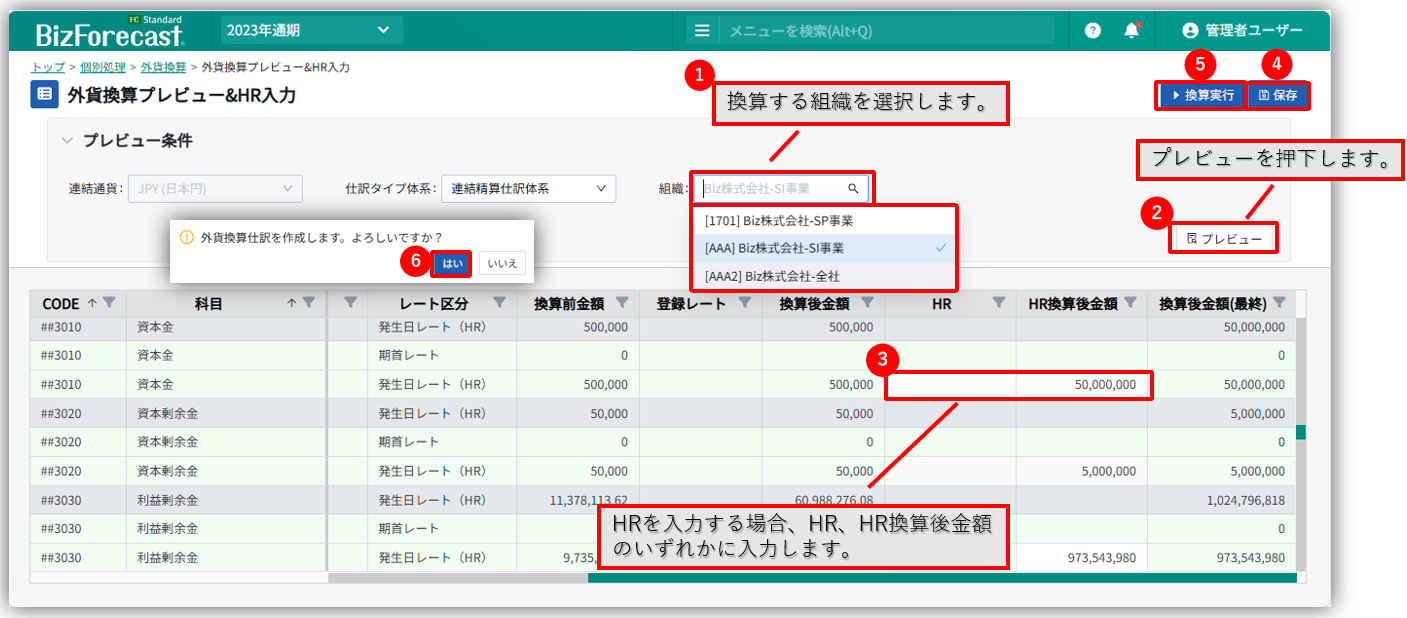
Task: Click filter icon on 換算後金額(最終) column
Action: [x=1277, y=303]
